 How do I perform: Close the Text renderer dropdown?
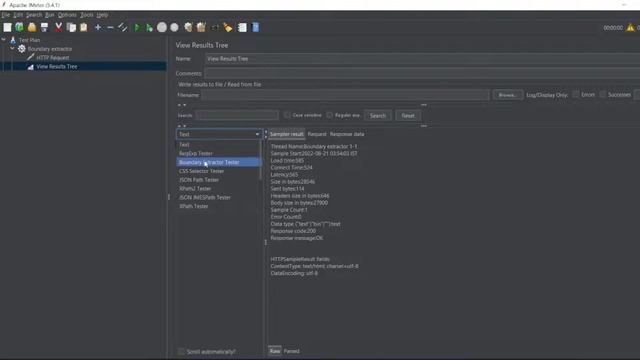click(x=257, y=134)
